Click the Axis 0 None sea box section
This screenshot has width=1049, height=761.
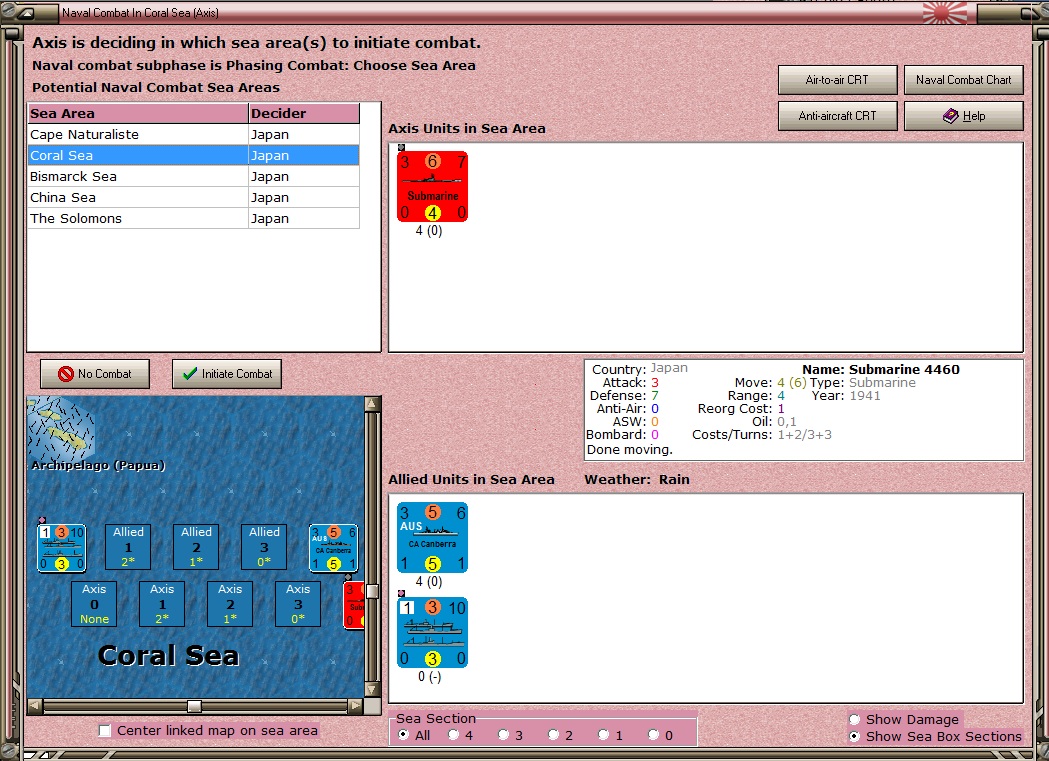(x=94, y=604)
